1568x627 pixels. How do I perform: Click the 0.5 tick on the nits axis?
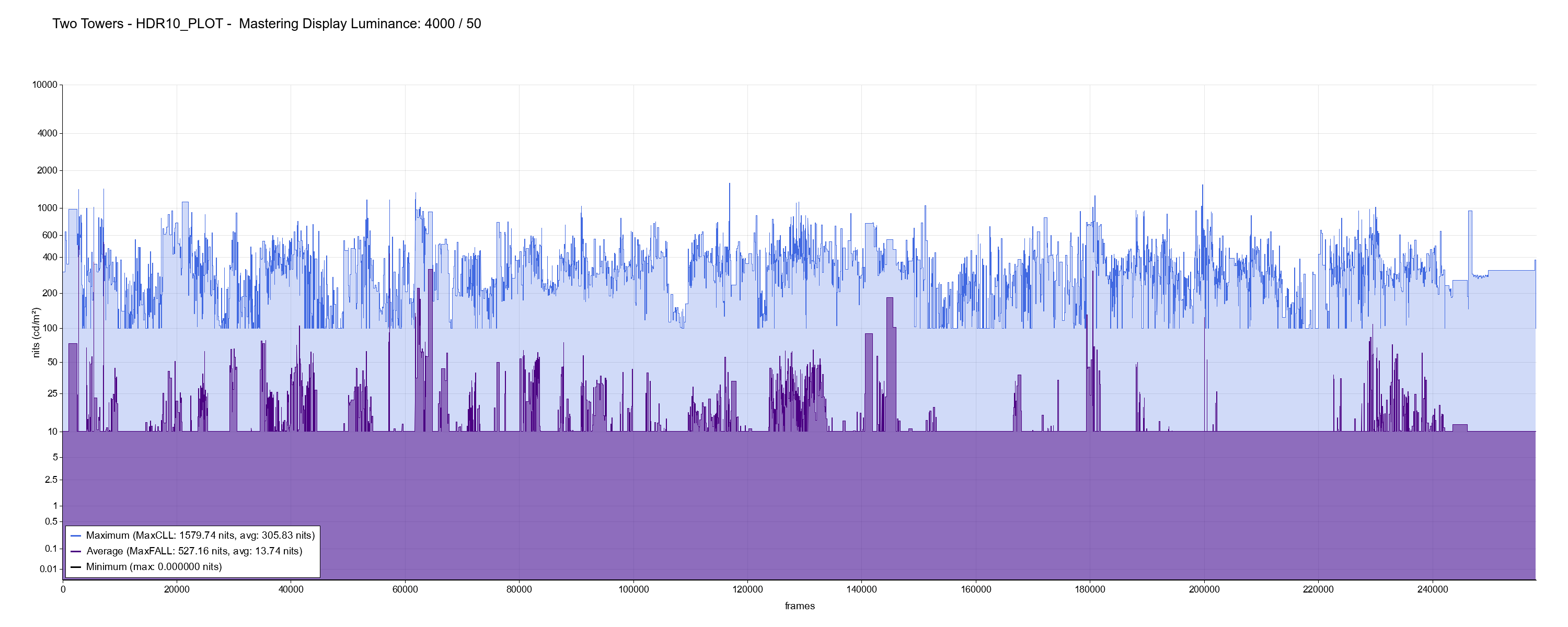51,521
